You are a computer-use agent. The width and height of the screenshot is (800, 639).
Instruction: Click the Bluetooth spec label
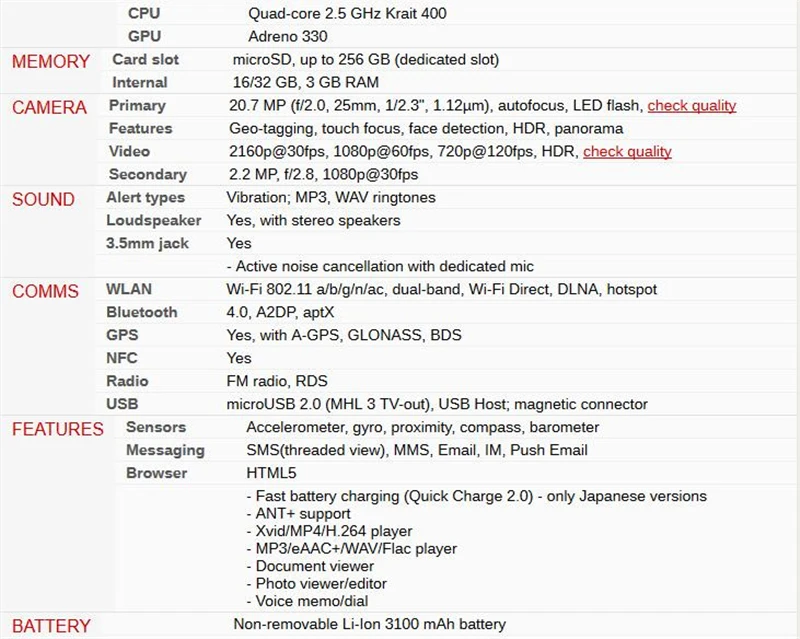[x=142, y=312]
